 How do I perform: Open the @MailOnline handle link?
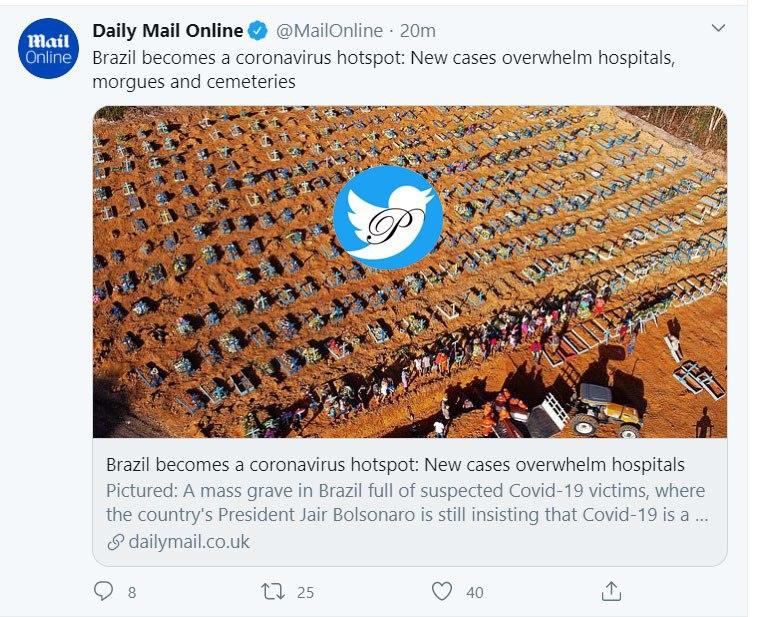(x=329, y=31)
